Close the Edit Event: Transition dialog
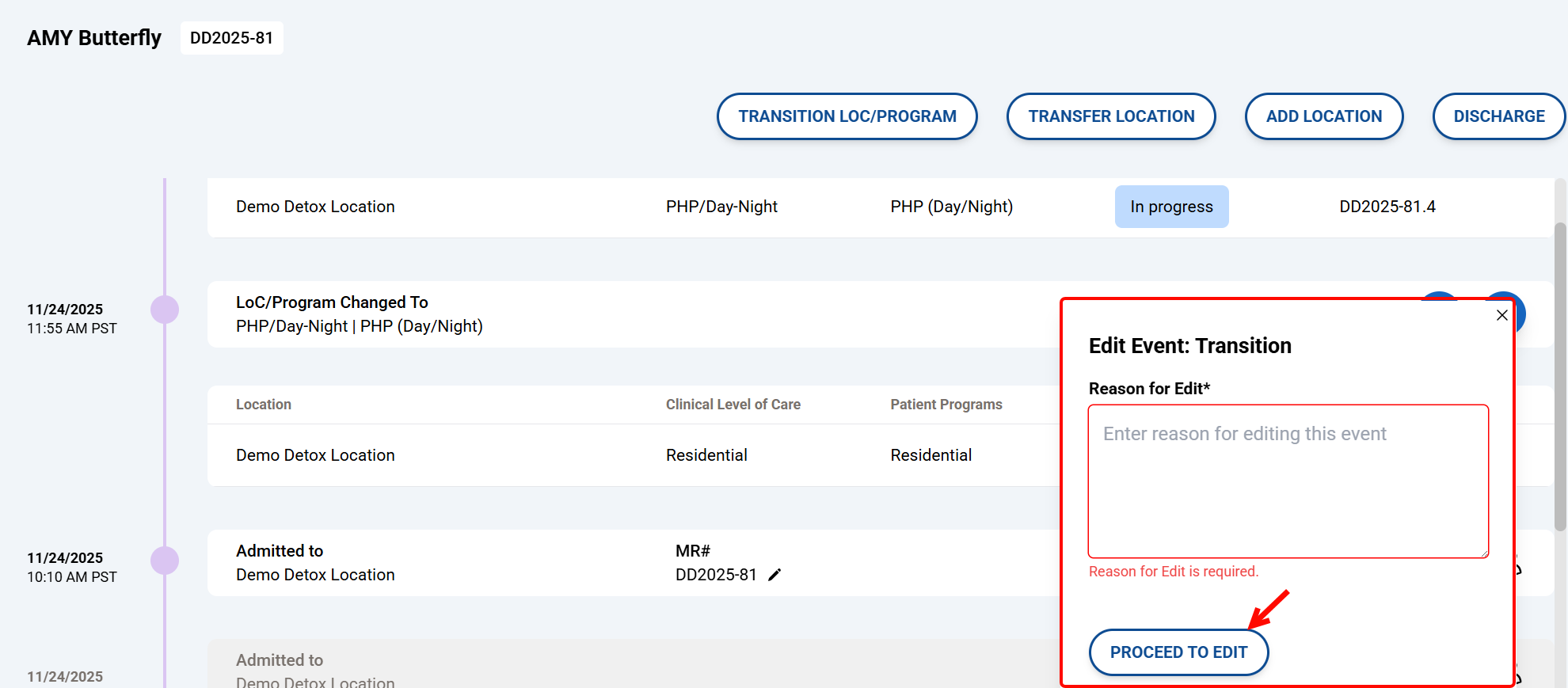 [1501, 315]
